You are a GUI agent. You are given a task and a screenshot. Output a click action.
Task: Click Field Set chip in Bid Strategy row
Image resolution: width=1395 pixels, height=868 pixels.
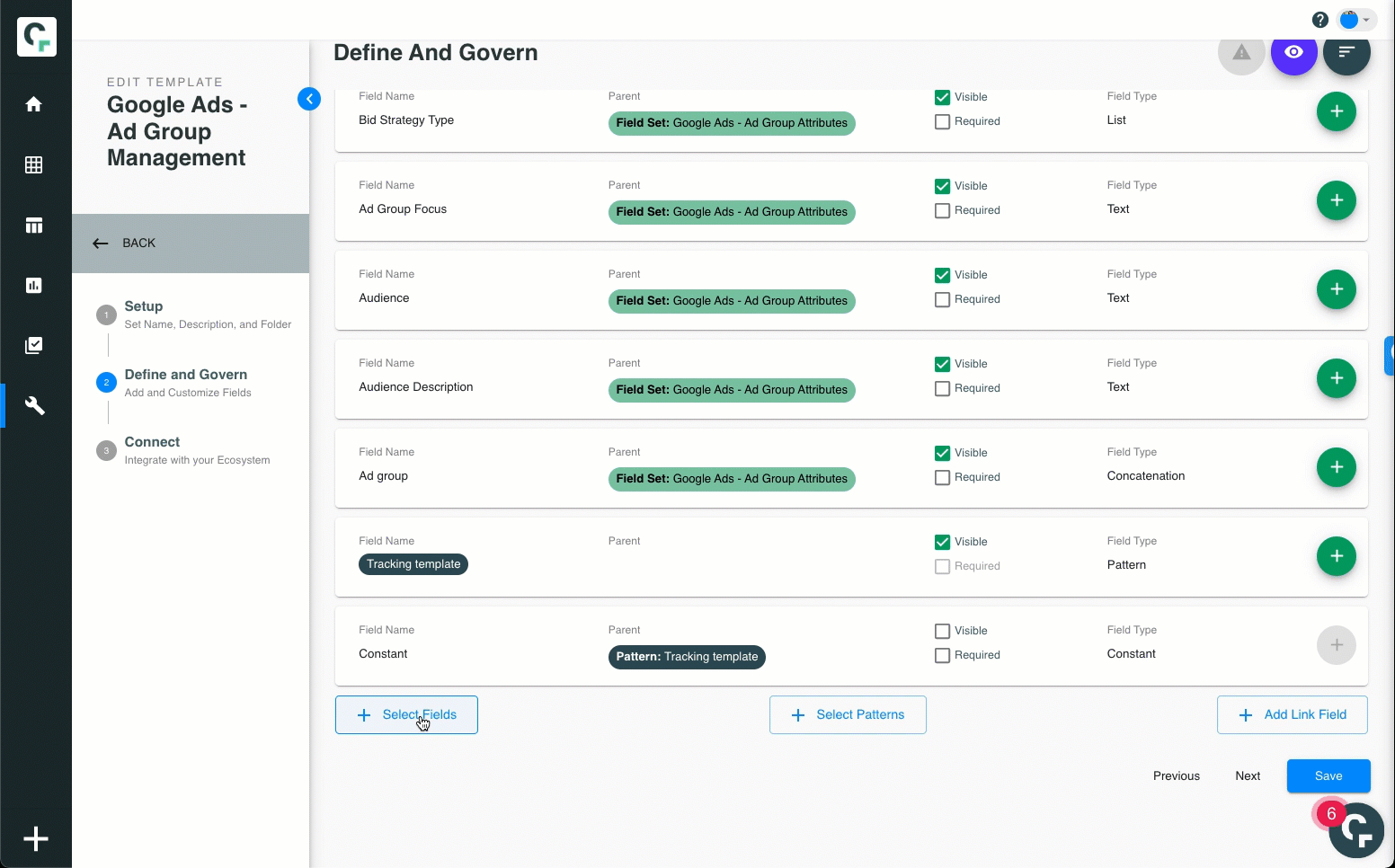pos(732,123)
